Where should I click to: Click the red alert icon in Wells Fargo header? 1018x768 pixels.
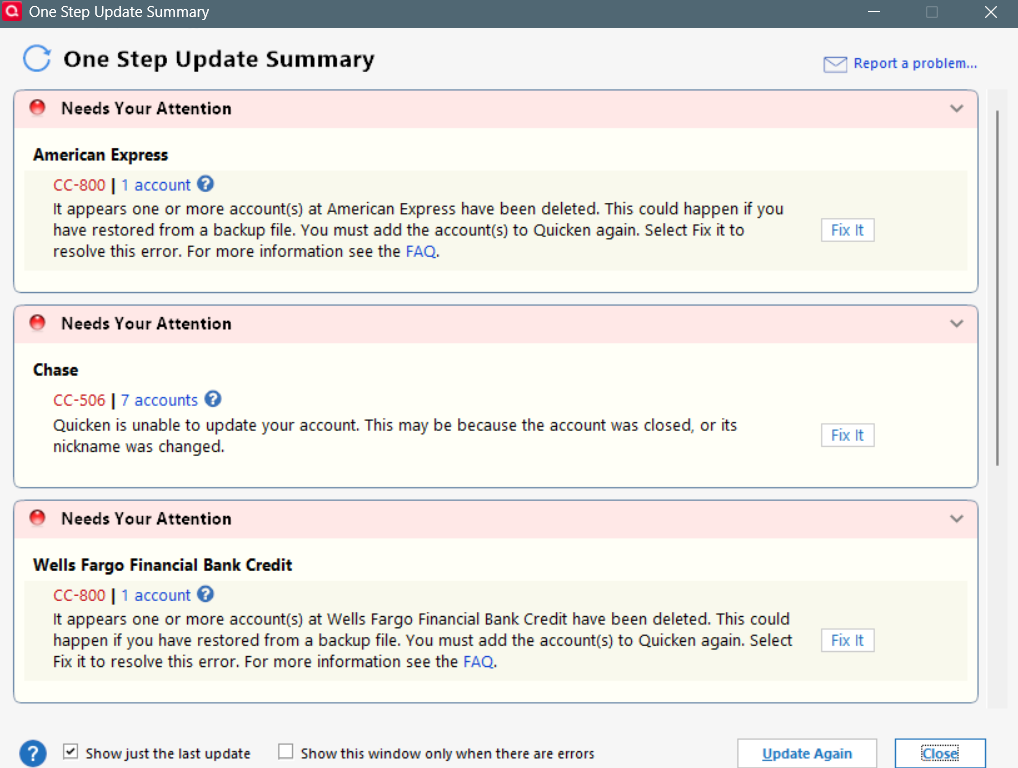tap(38, 518)
